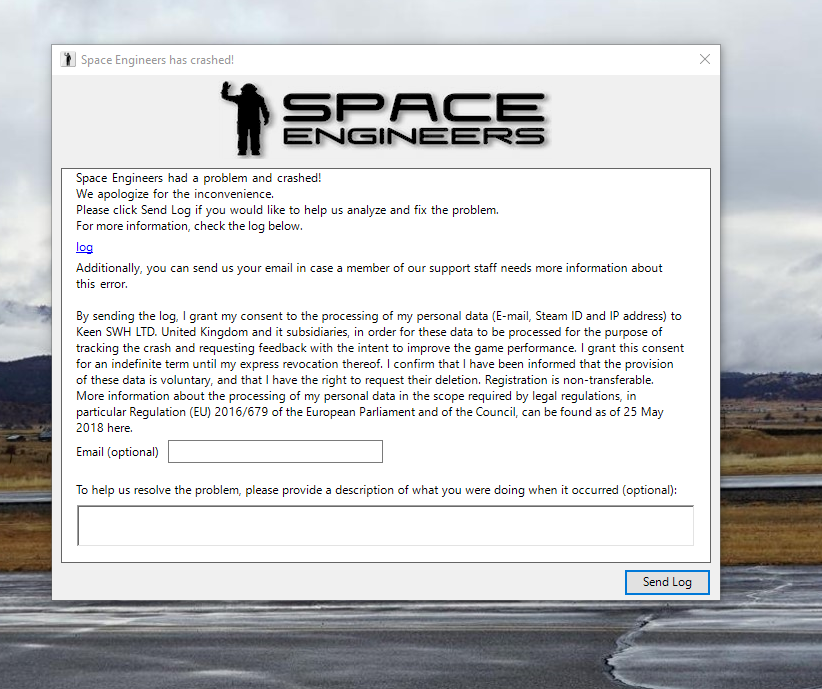
Task: Close the Space Engineers crash dialog
Action: pos(705,59)
